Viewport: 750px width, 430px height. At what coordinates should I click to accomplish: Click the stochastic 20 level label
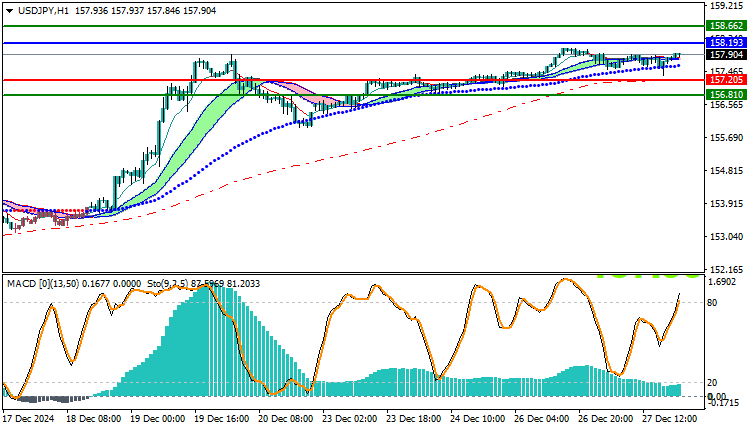click(x=712, y=383)
